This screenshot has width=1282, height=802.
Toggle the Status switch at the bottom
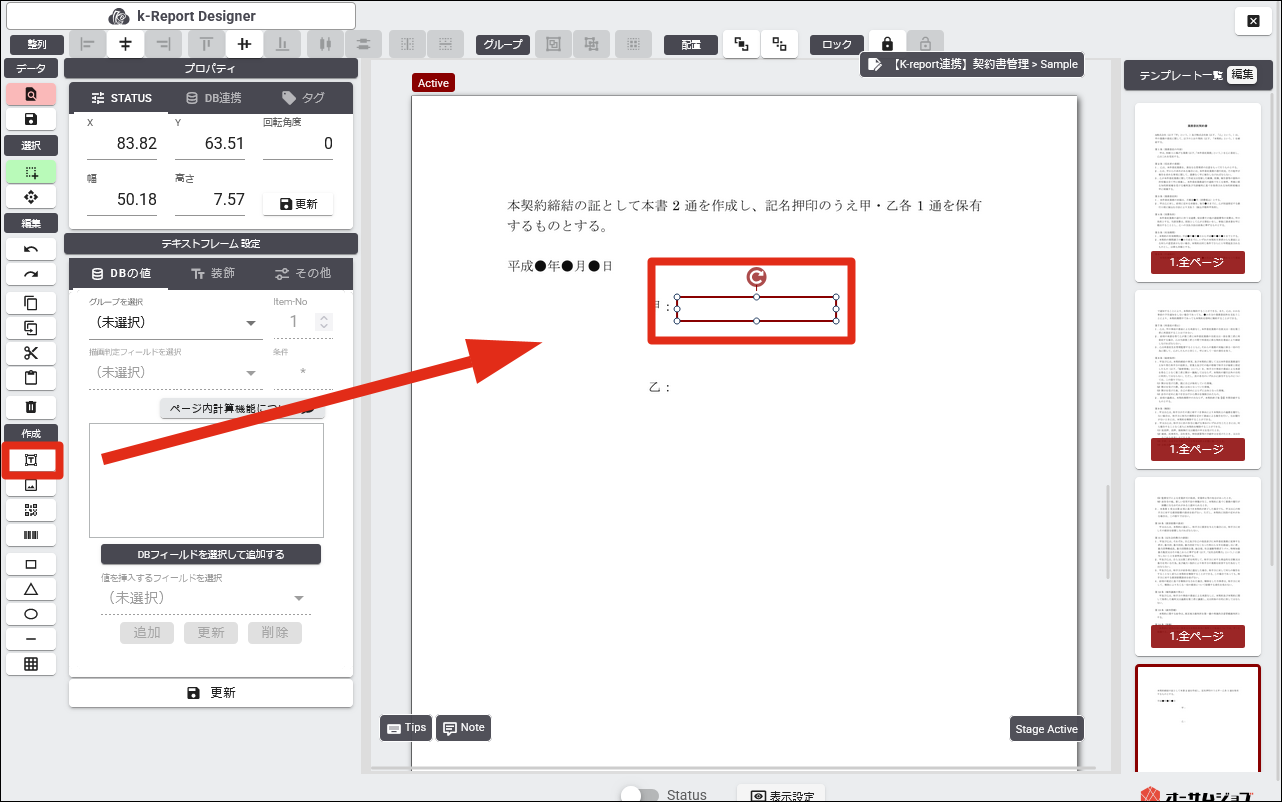coord(640,795)
